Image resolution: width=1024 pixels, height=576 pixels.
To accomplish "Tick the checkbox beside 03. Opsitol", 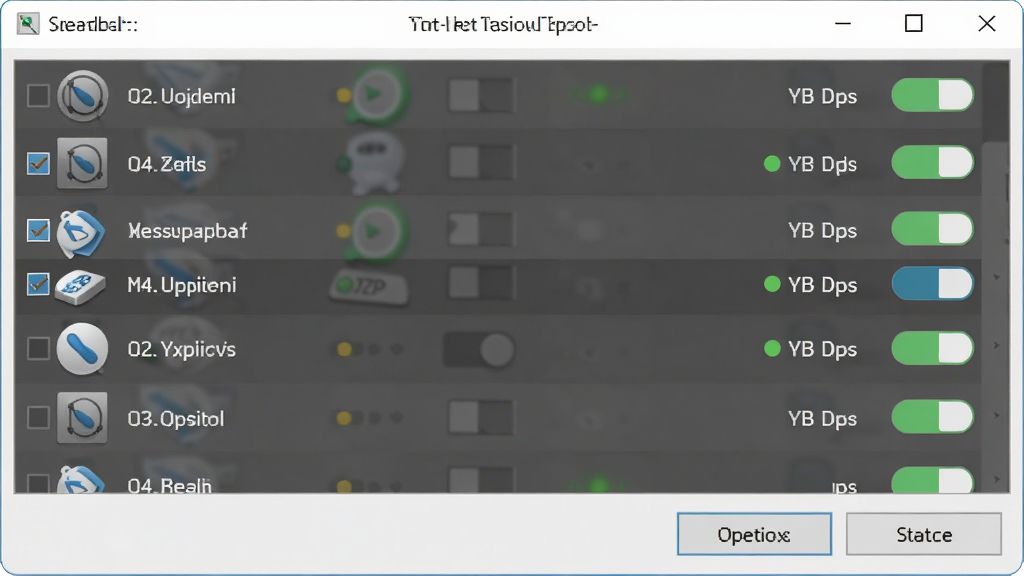I will [x=38, y=417].
